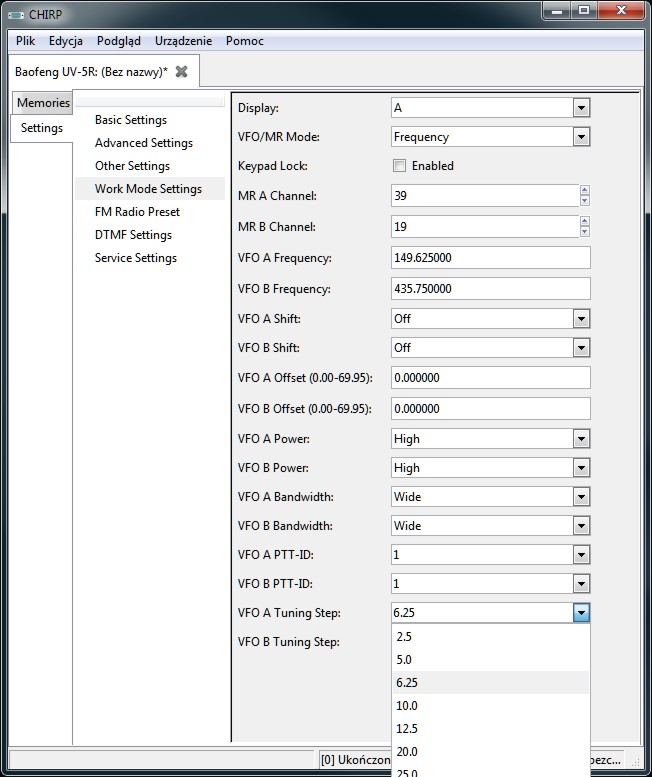Maximize the CHIRP window
This screenshot has width=652, height=777.
(584, 10)
